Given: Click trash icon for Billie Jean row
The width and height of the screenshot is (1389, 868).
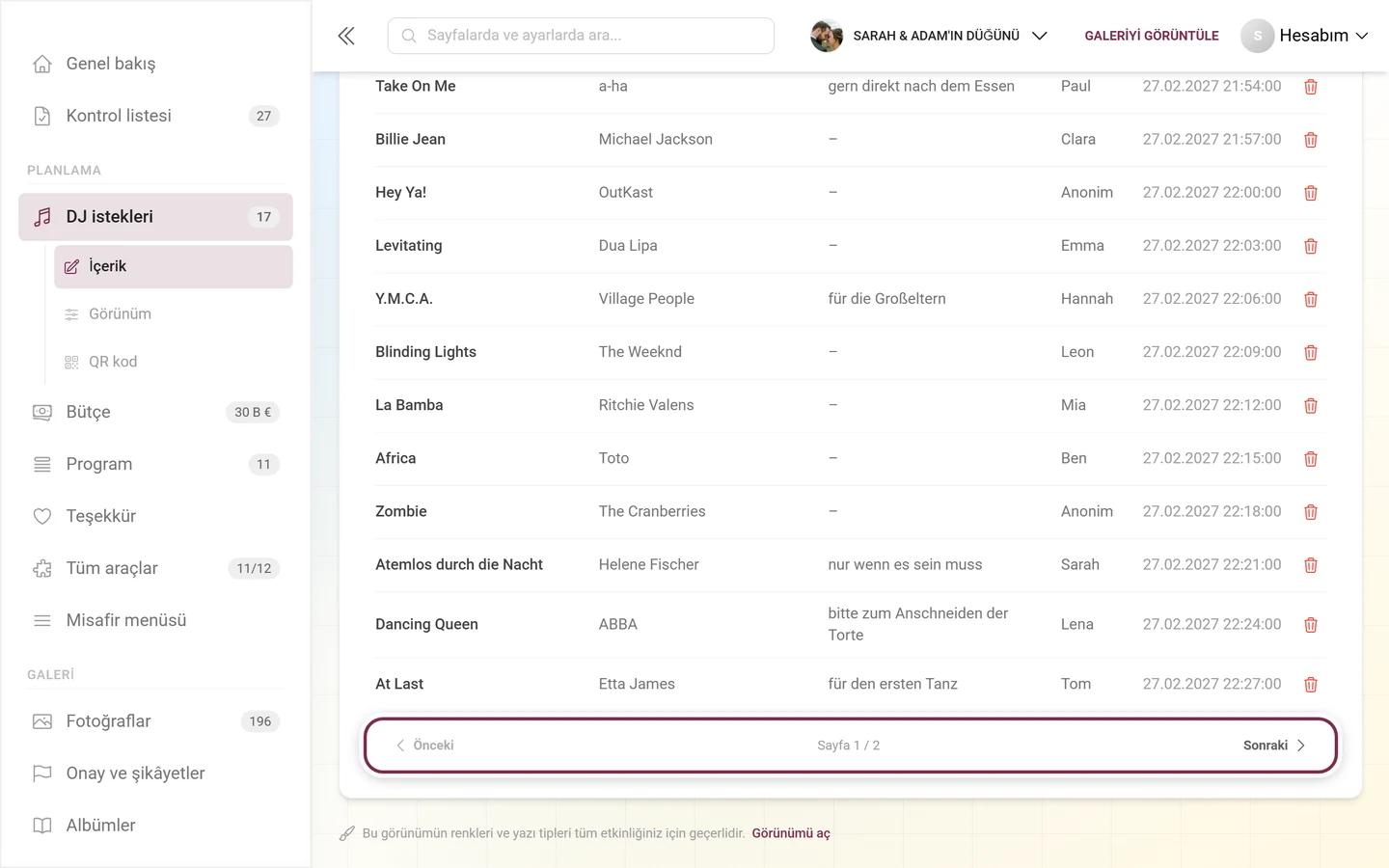Looking at the screenshot, I should [x=1310, y=140].
